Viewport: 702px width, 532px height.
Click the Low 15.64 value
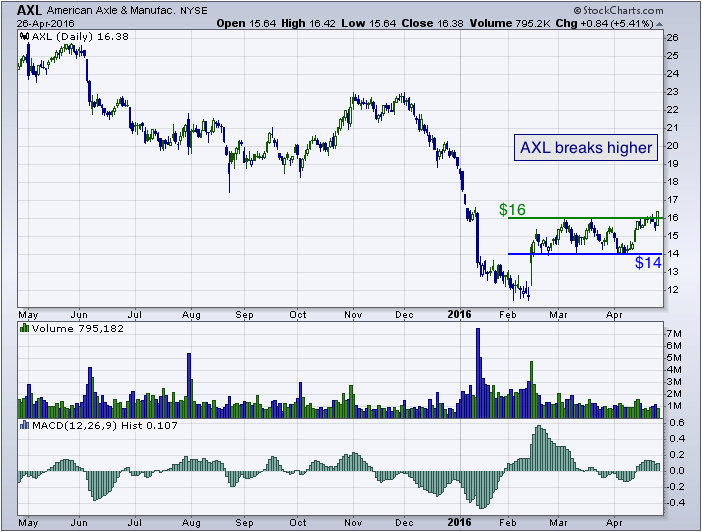pos(368,23)
